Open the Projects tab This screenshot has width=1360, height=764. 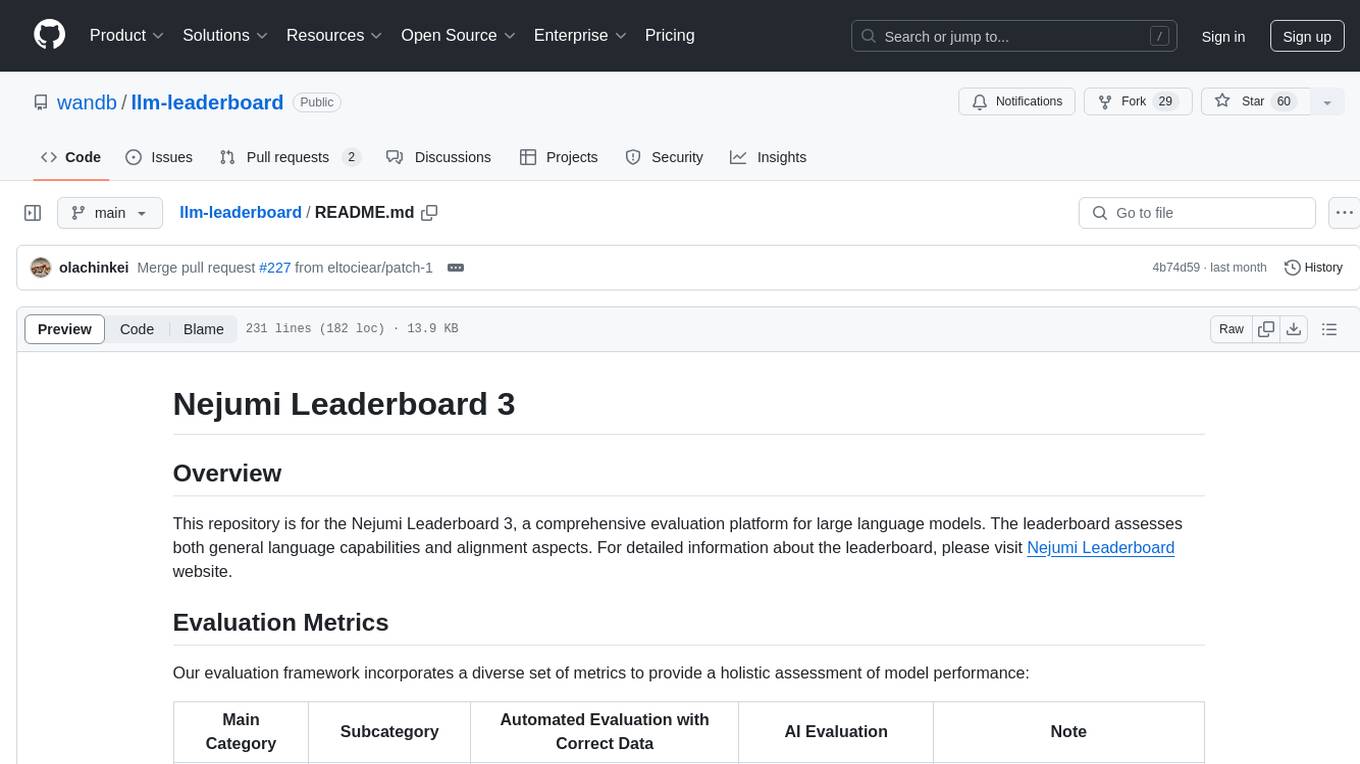pos(559,157)
